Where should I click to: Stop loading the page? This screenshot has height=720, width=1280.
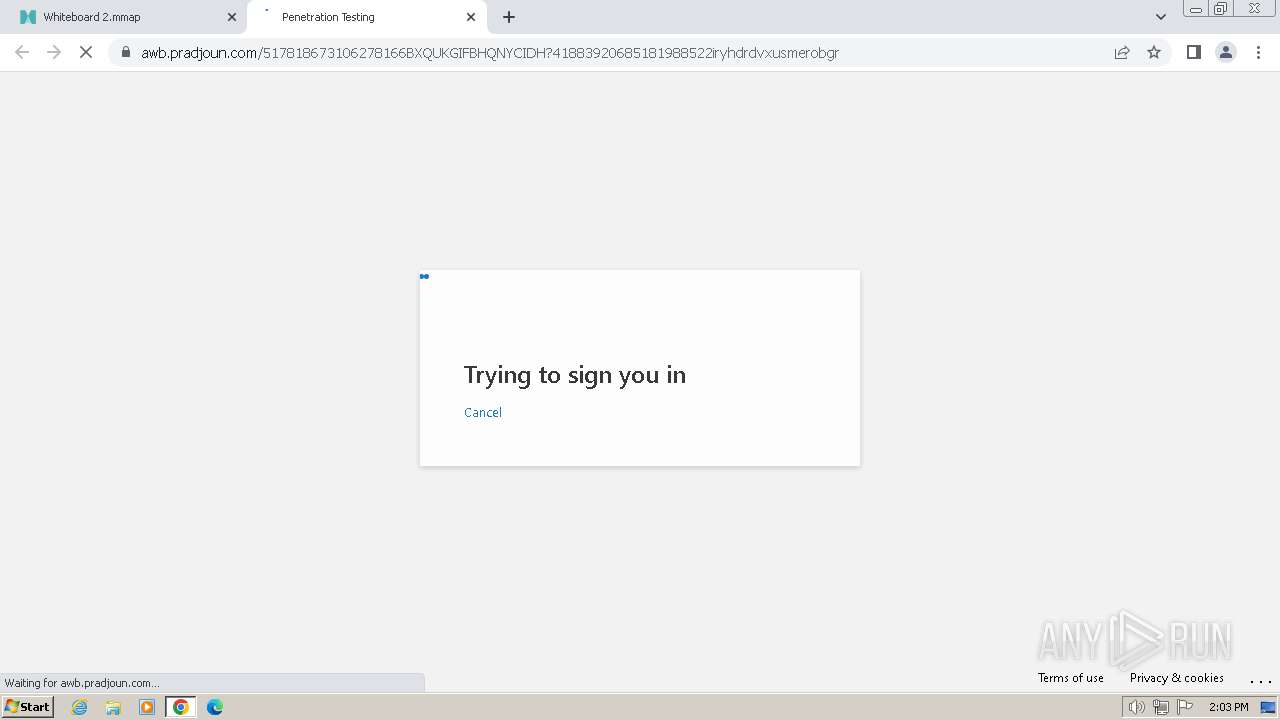click(x=86, y=52)
